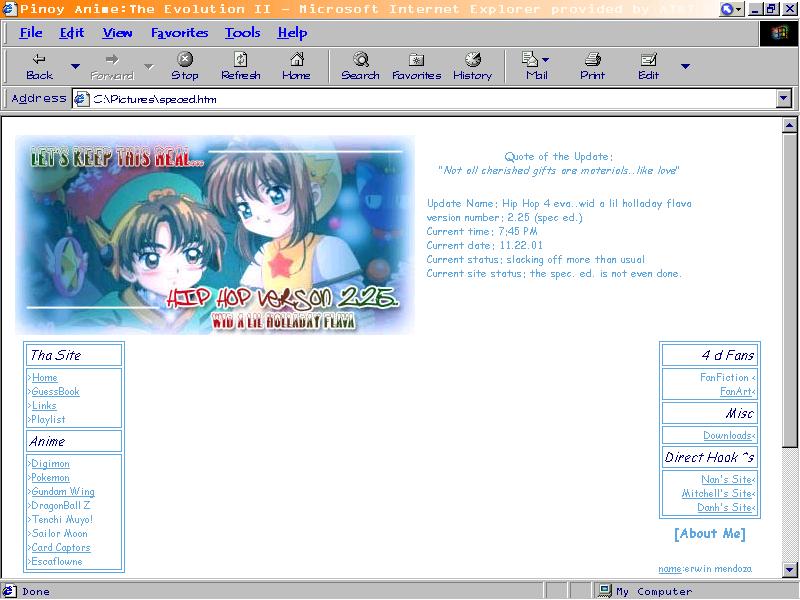Click the Edit toolbar button
The image size is (800, 600).
point(648,66)
